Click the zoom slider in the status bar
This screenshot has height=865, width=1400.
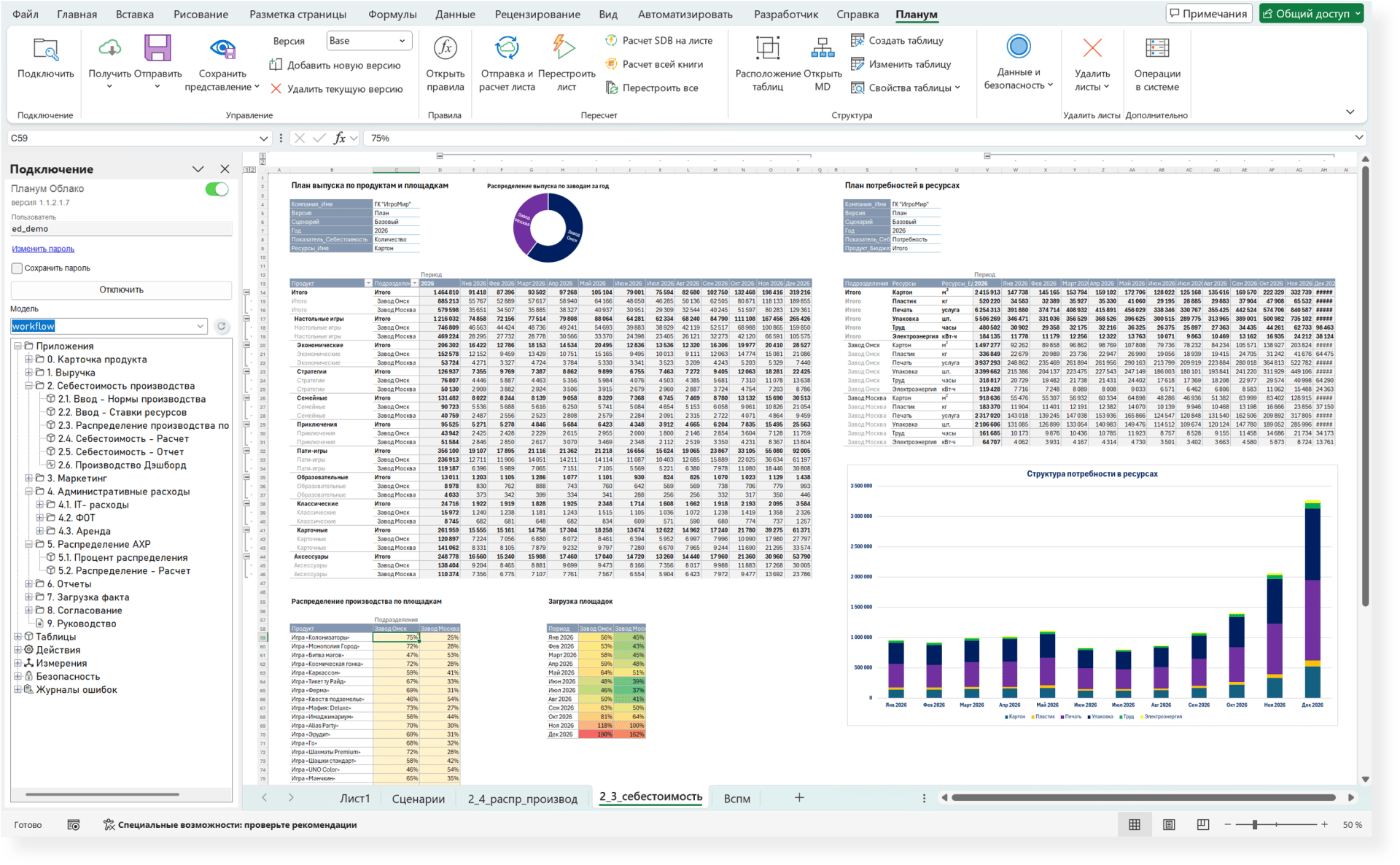1255,825
